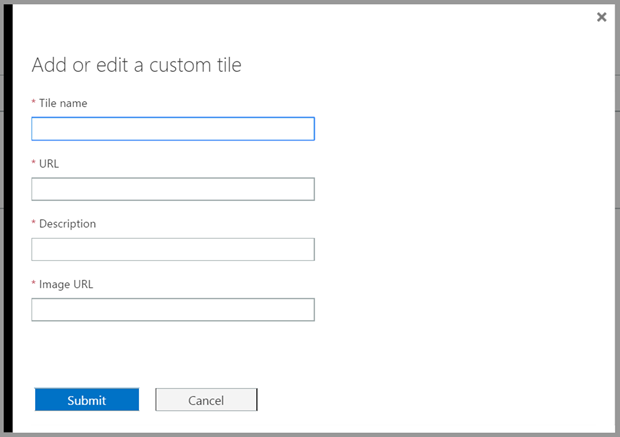Screen dimensions: 620x437
Task: Click the required asterisk next to URL
Action: [x=33, y=163]
